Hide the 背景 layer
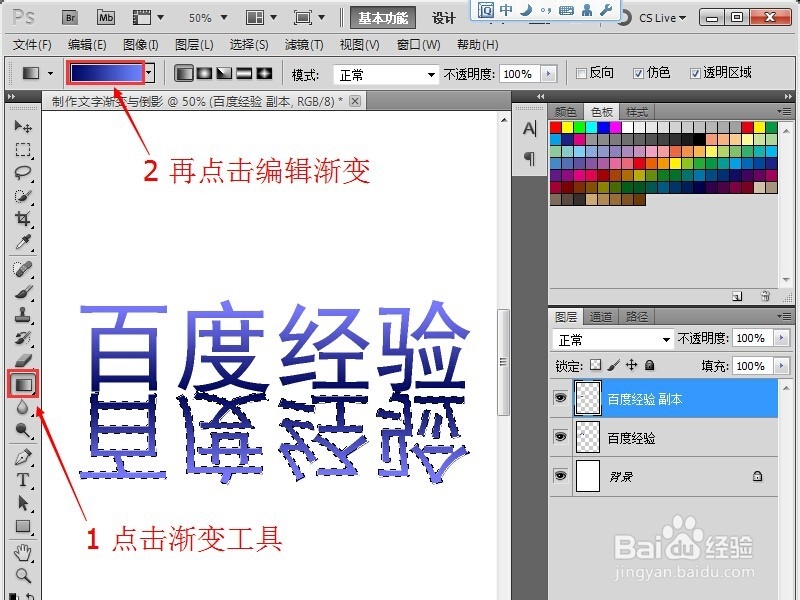This screenshot has width=800, height=600. click(561, 477)
